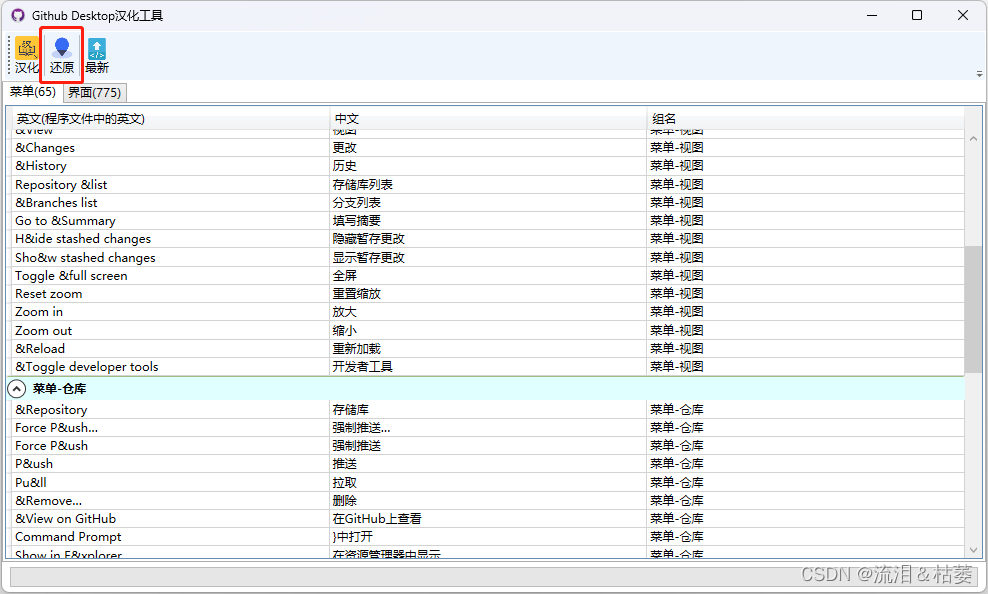
Task: Open toolbar overflow arrow at right edge
Action: click(x=979, y=73)
